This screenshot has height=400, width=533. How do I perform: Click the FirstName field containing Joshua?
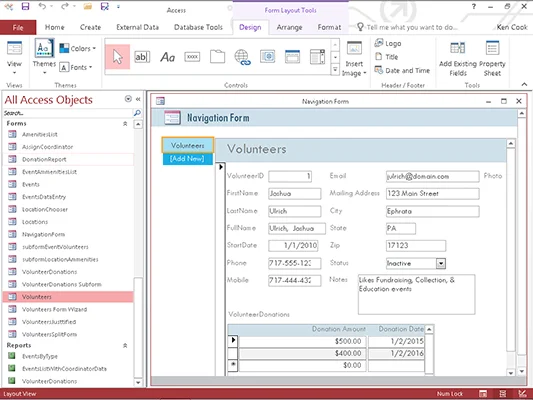click(x=294, y=194)
